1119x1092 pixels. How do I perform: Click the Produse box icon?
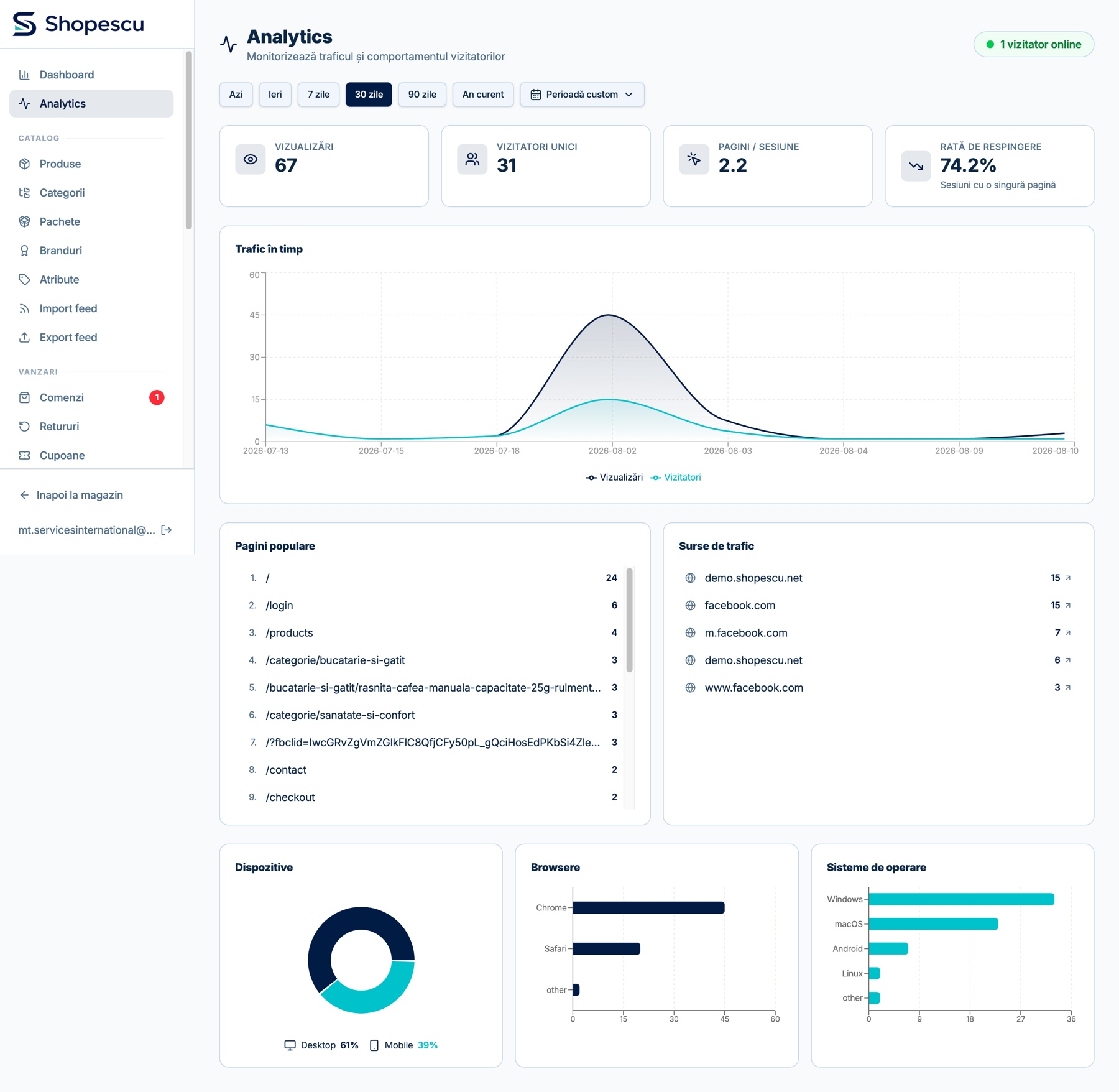pos(24,164)
